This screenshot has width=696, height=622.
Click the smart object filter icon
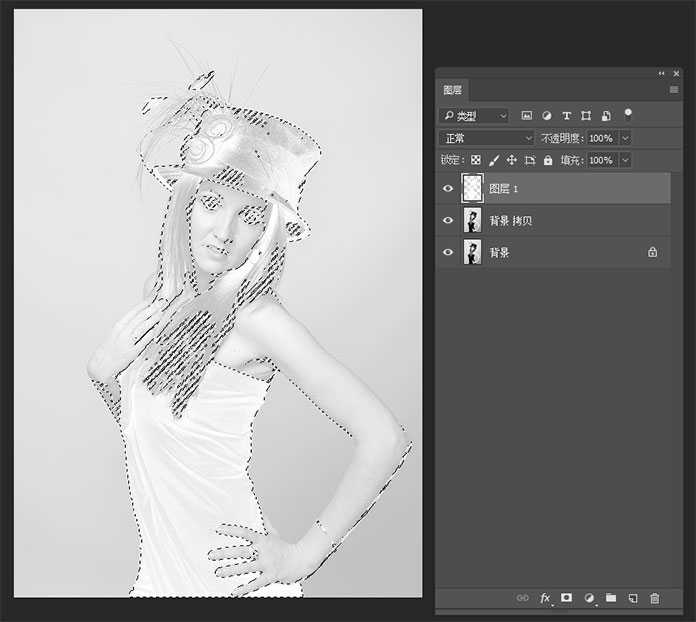click(605, 116)
